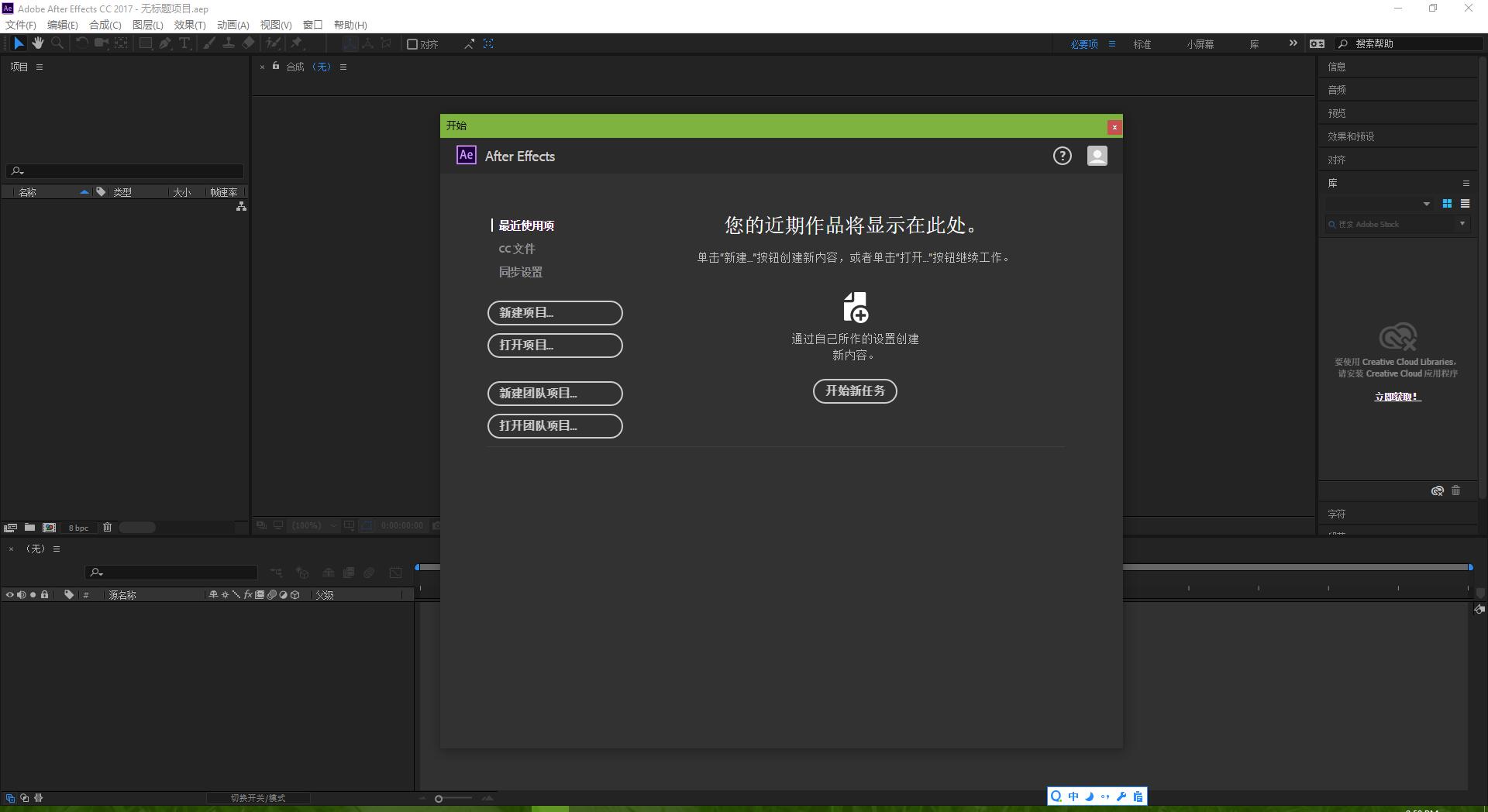Open the 必要项 workspace menu
The width and height of the screenshot is (1488, 812).
[x=1112, y=44]
